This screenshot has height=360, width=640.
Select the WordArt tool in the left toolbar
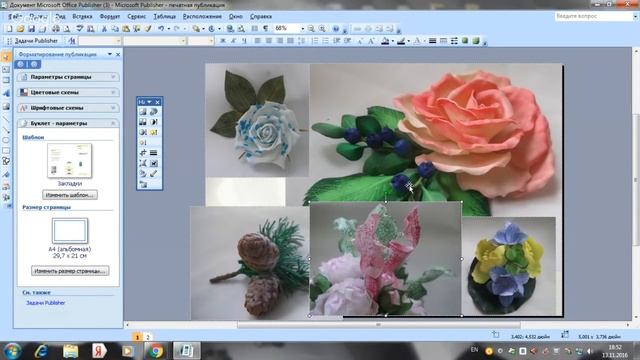point(6,93)
